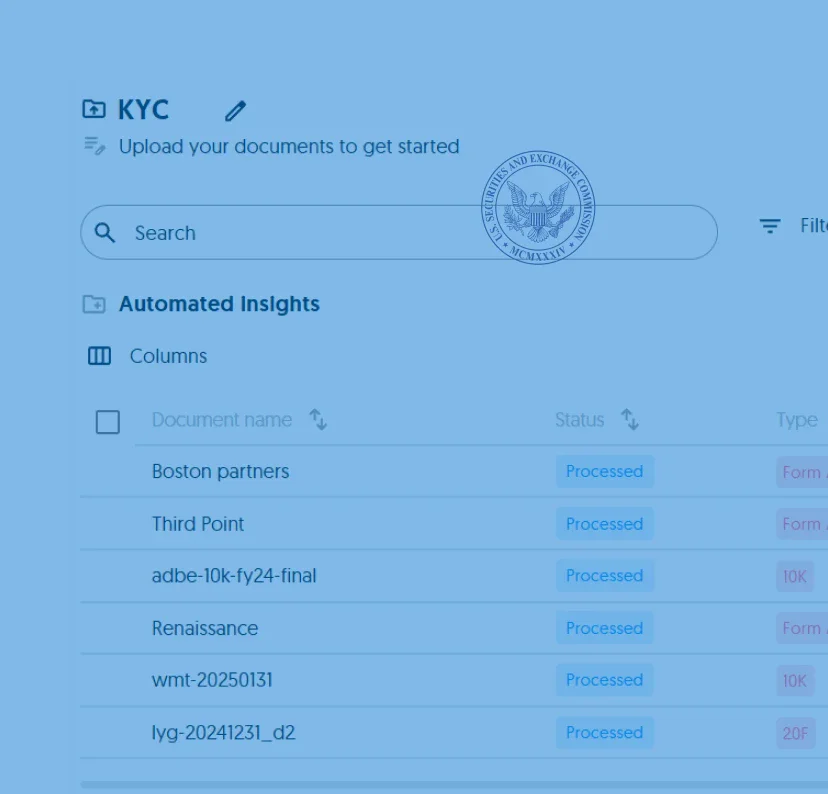Click the upload folder icon beside the KYC title
Image resolution: width=828 pixels, height=794 pixels.
click(x=93, y=109)
